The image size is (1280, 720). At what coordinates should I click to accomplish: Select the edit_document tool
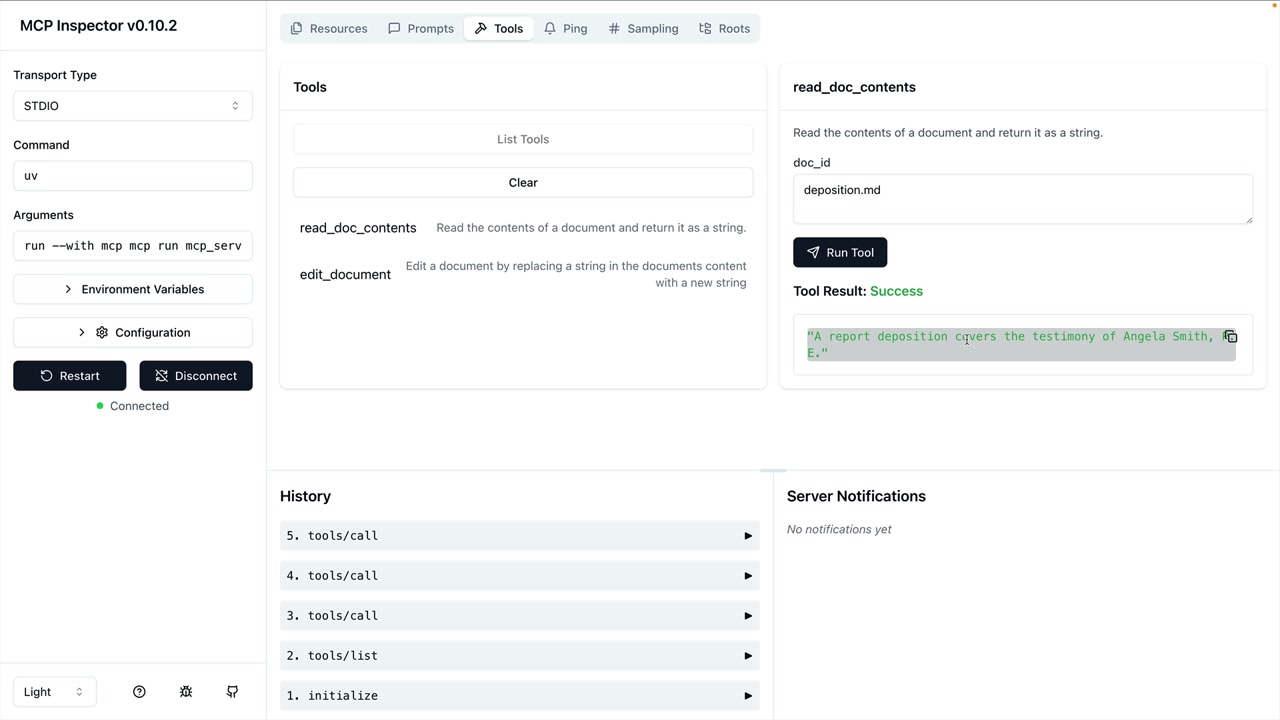pyautogui.click(x=346, y=275)
